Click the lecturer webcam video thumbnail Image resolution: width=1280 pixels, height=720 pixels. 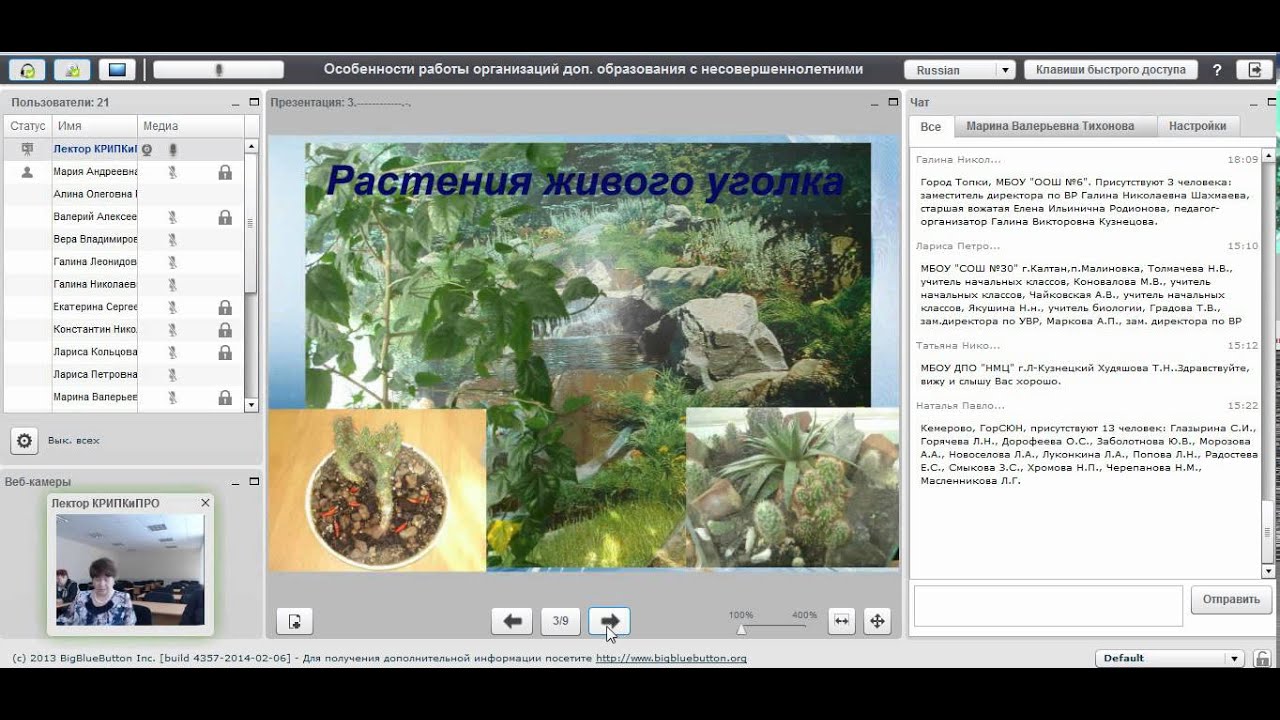(130, 570)
